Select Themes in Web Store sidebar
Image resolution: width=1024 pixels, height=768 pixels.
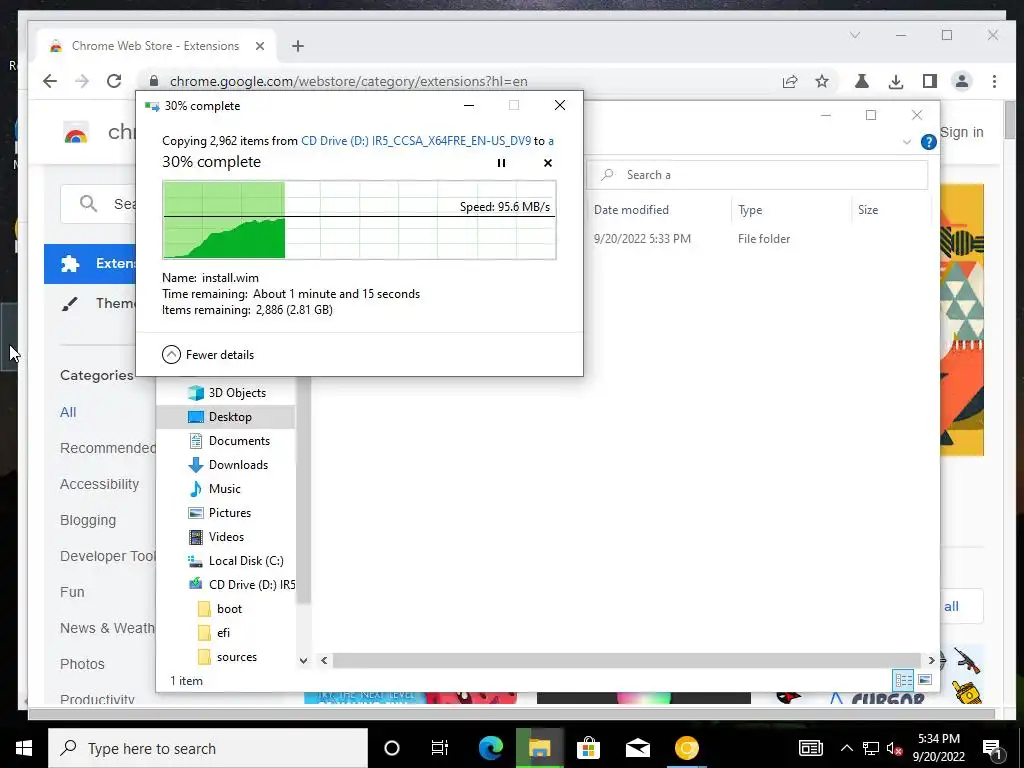pyautogui.click(x=98, y=303)
